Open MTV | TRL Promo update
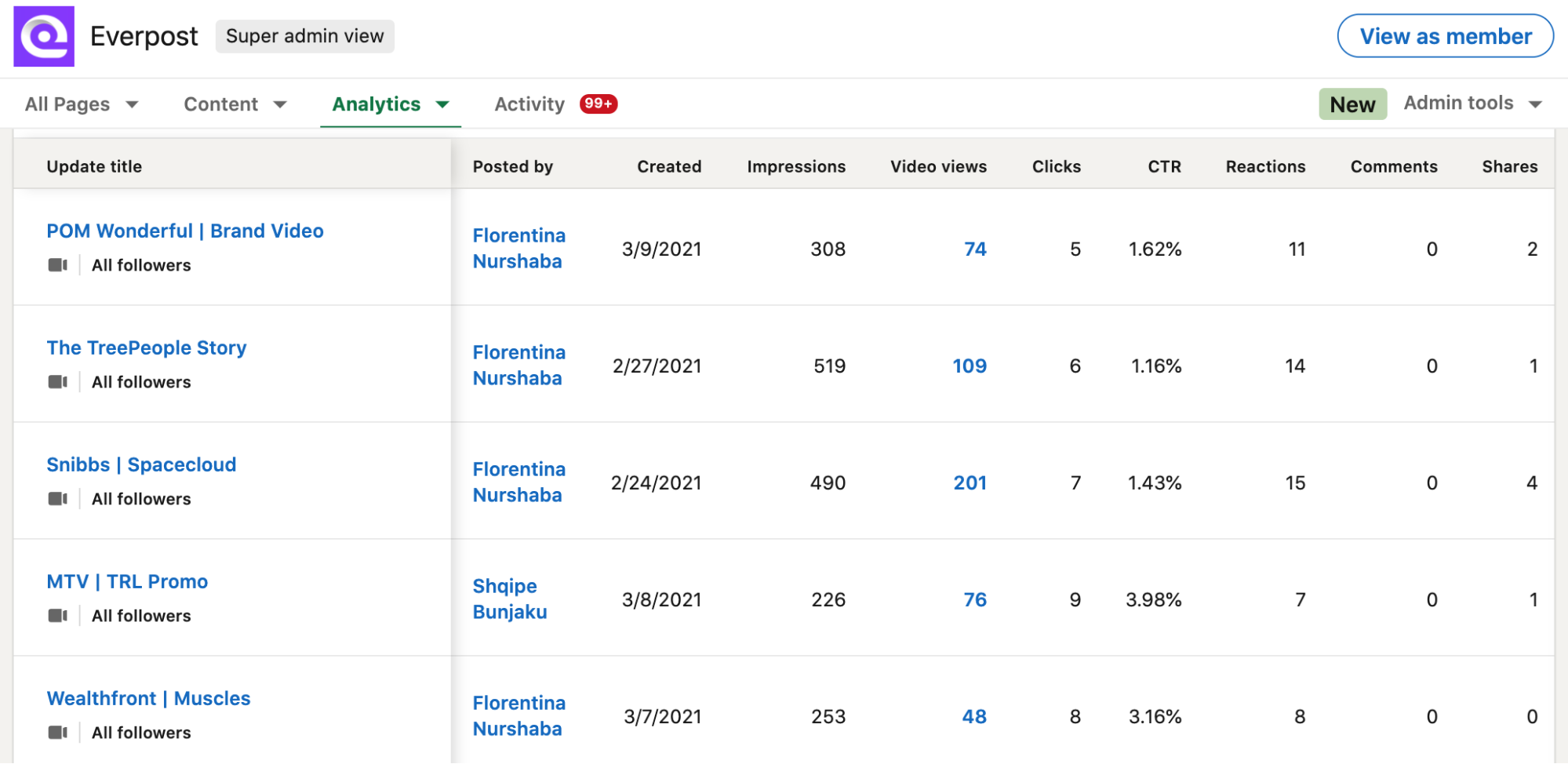The image size is (1568, 764). coord(127,581)
